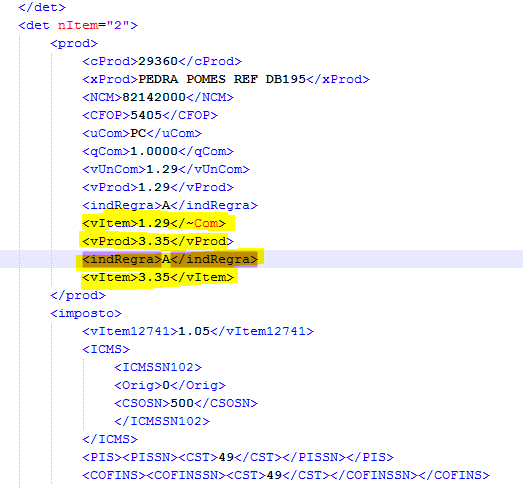Place cursor on NCM value 82142000
Image resolution: width=523 pixels, height=488 pixels.
153,97
